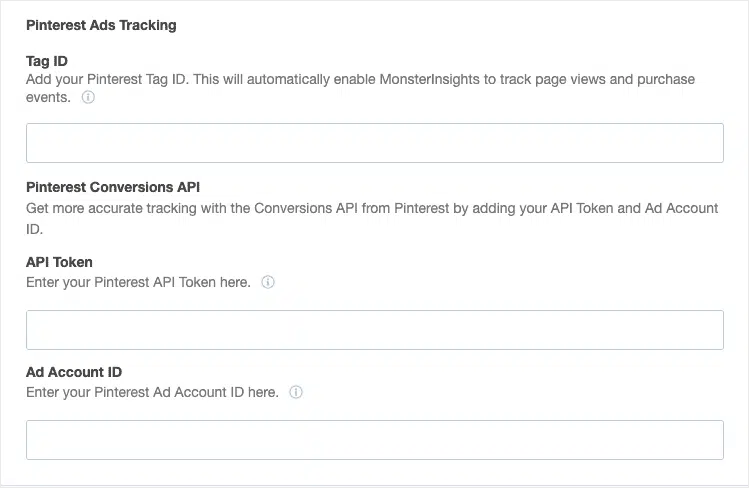
Task: Click the word "events." before the info icon
Action: click(x=48, y=98)
